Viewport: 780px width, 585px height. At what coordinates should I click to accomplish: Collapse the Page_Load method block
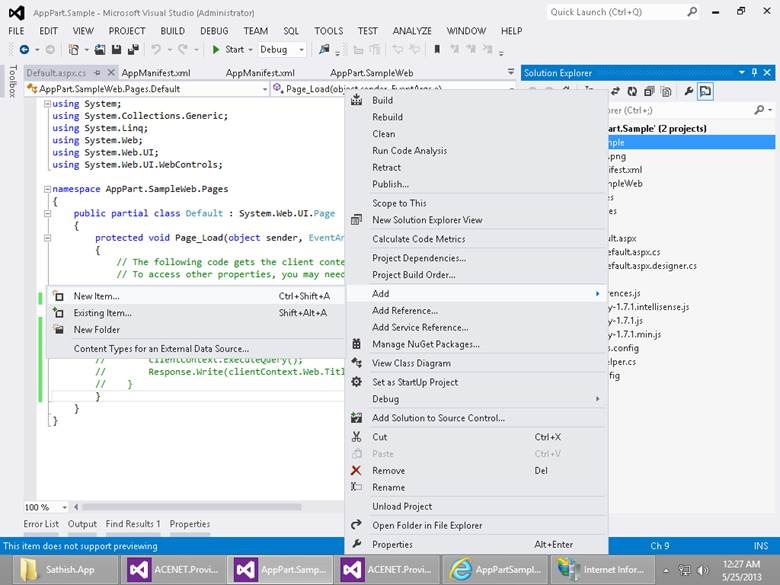(x=47, y=238)
